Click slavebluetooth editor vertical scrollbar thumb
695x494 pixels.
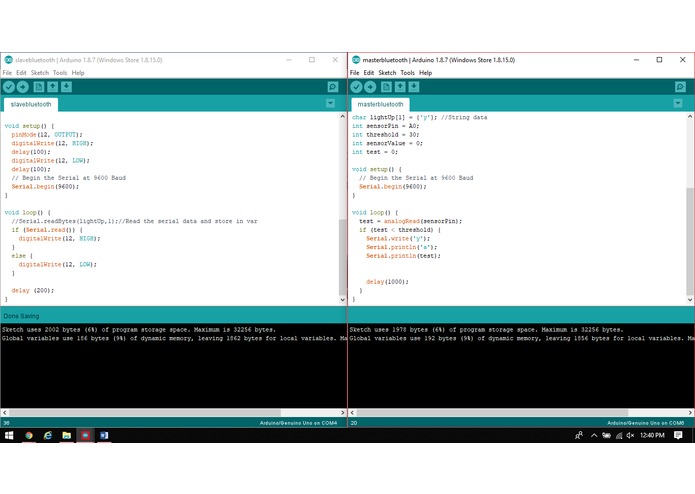[342, 257]
